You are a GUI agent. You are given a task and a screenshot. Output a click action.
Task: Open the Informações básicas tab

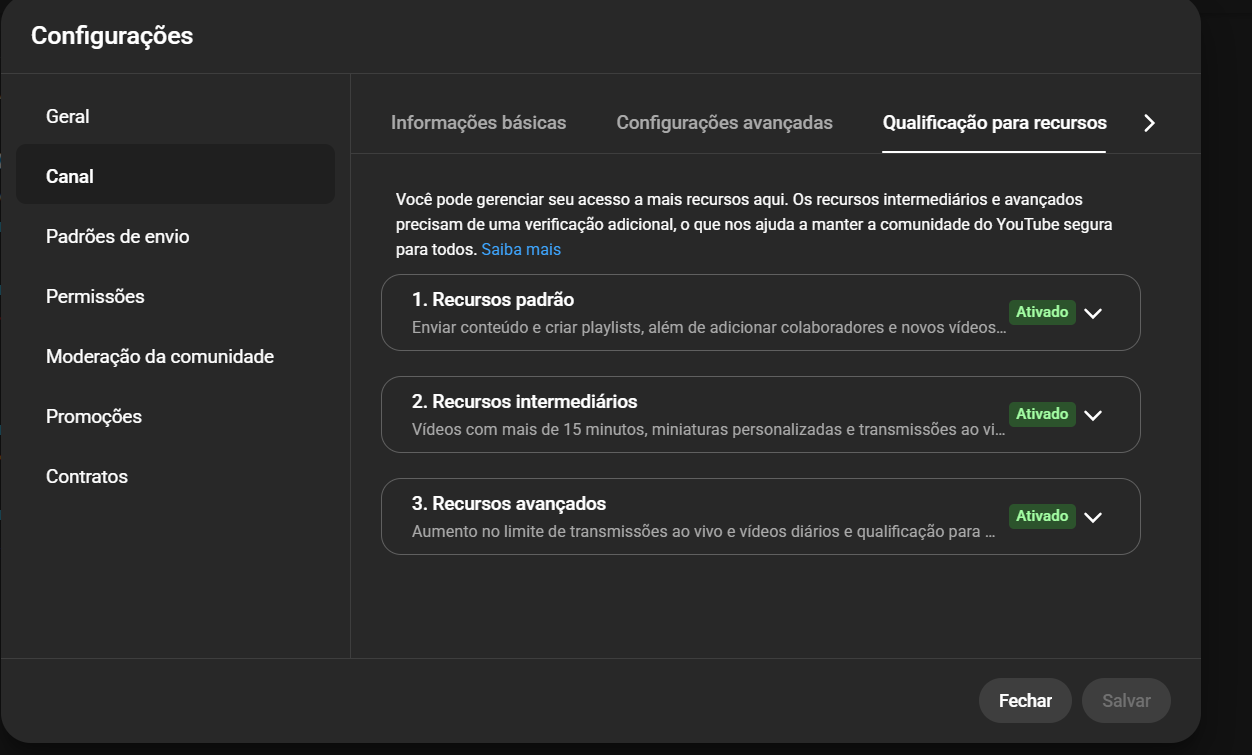[x=478, y=123]
